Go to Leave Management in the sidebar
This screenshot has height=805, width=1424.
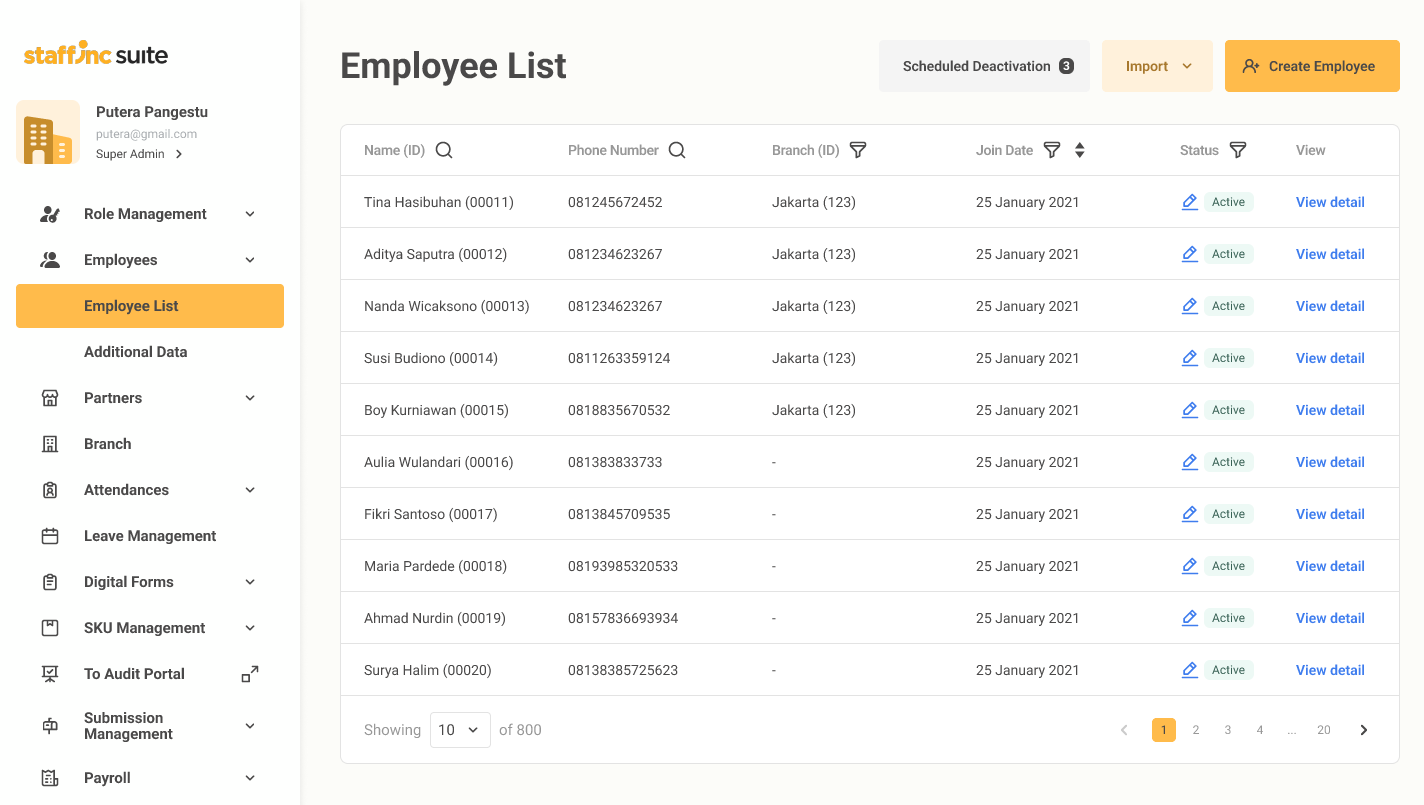coord(150,536)
